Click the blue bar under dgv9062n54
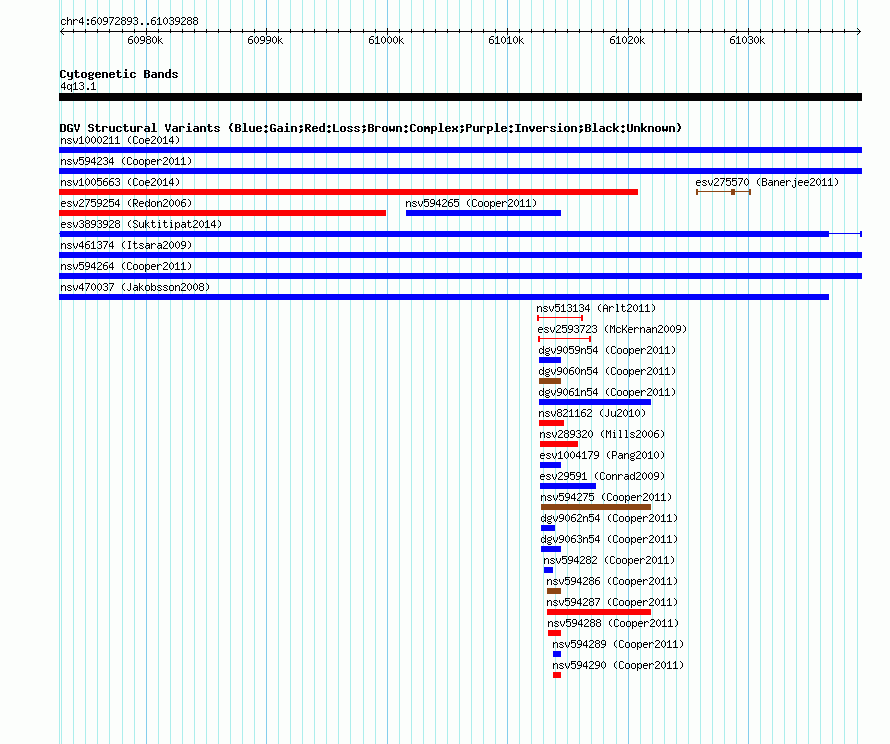Image resolution: width=890 pixels, height=744 pixels. pos(548,528)
